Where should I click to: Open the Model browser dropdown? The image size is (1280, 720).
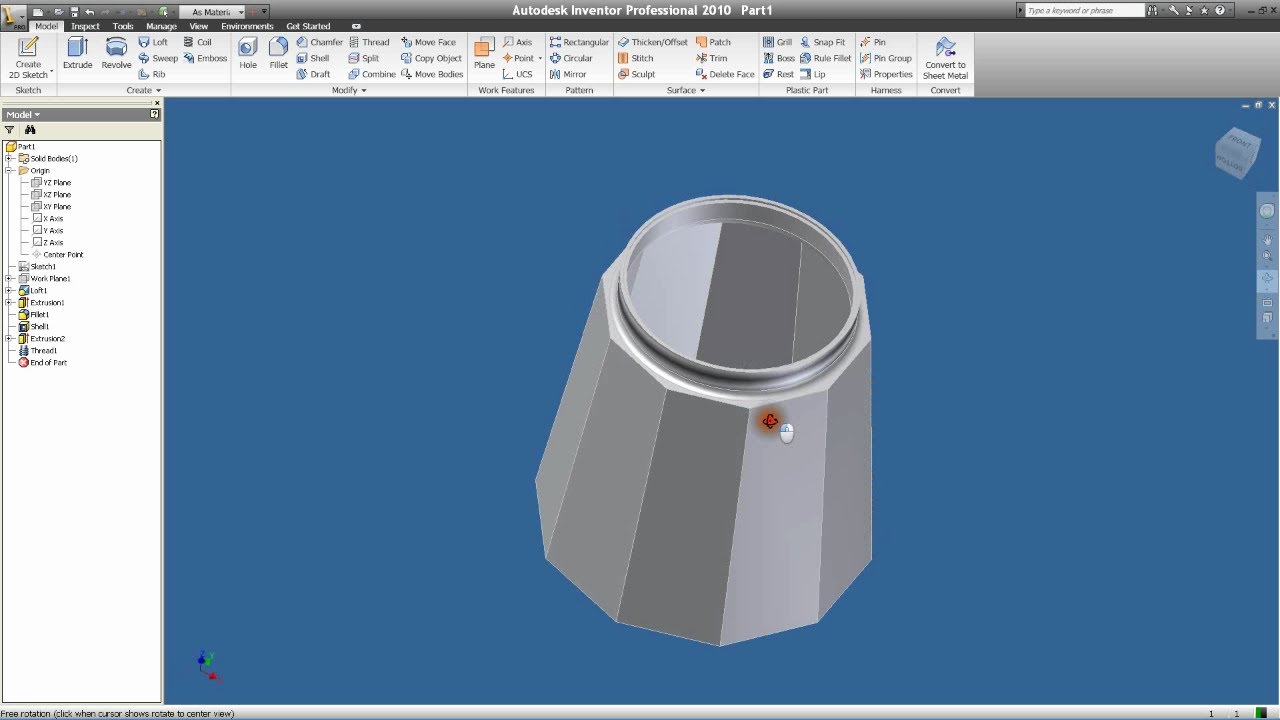[x=23, y=114]
